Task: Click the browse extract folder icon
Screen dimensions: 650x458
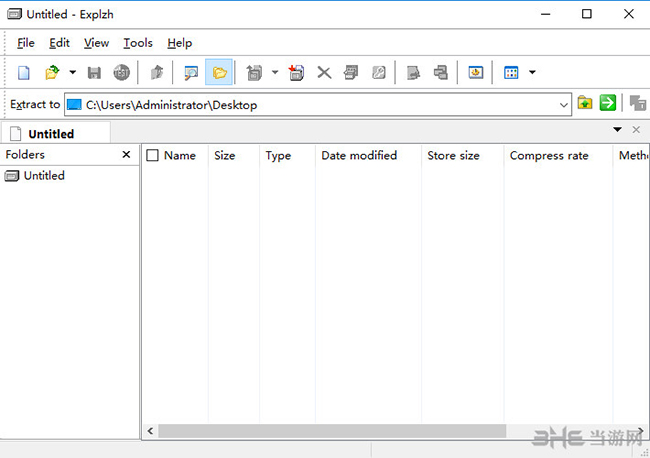Action: pyautogui.click(x=586, y=103)
